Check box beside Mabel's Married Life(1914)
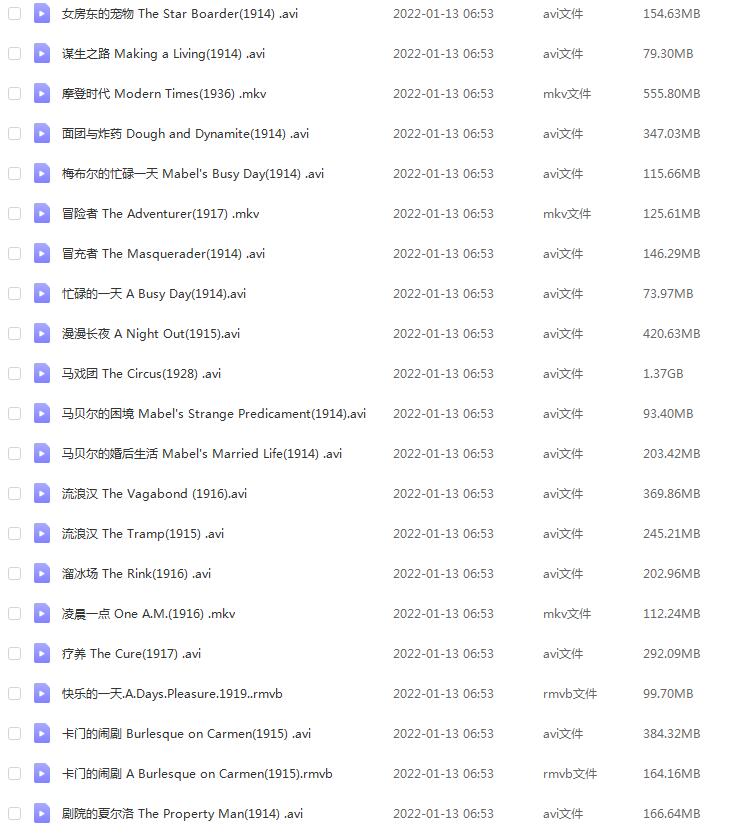The image size is (730, 836). pyautogui.click(x=15, y=454)
